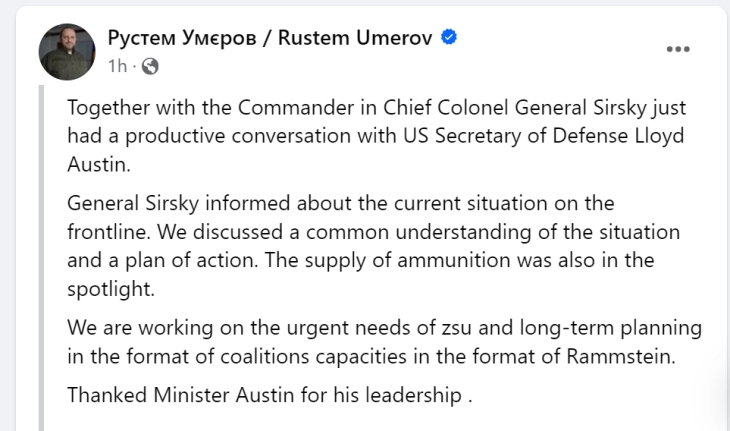Open the three-dot post options menu
The width and height of the screenshot is (730, 431).
(681, 50)
